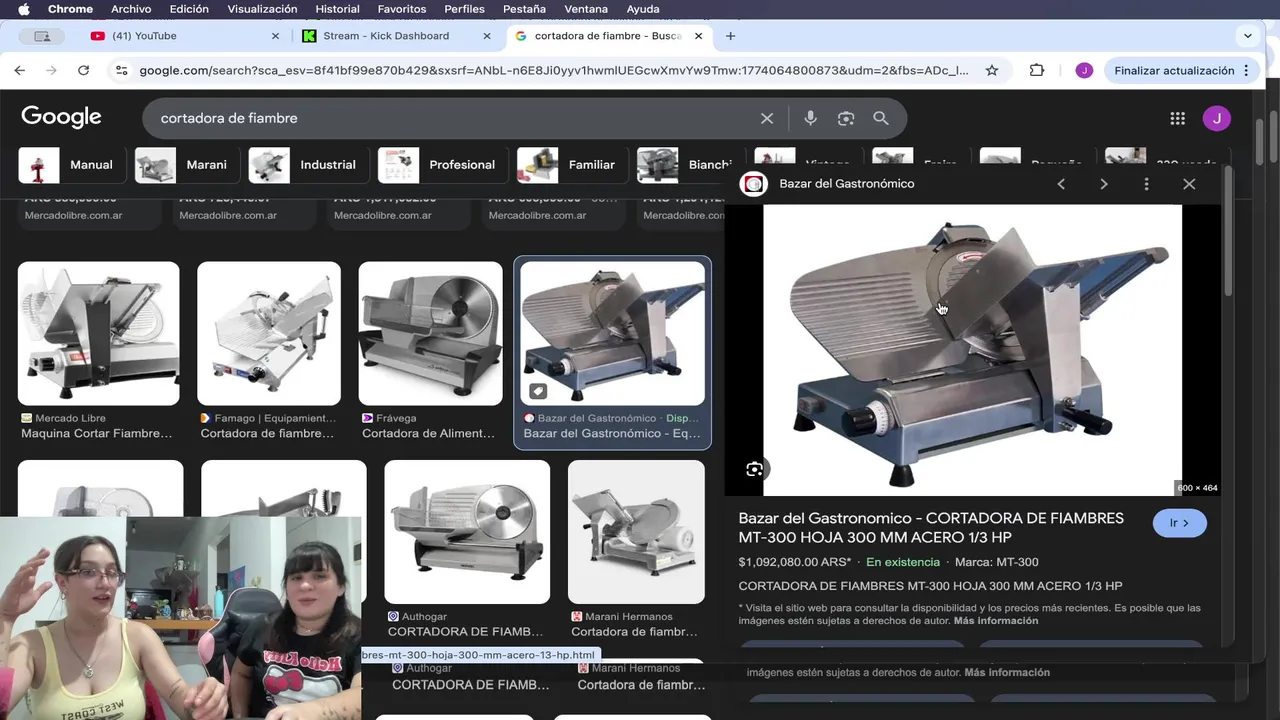Close the Stream - Kick Dashboard tab
Viewport: 1280px width, 720px height.
(487, 36)
